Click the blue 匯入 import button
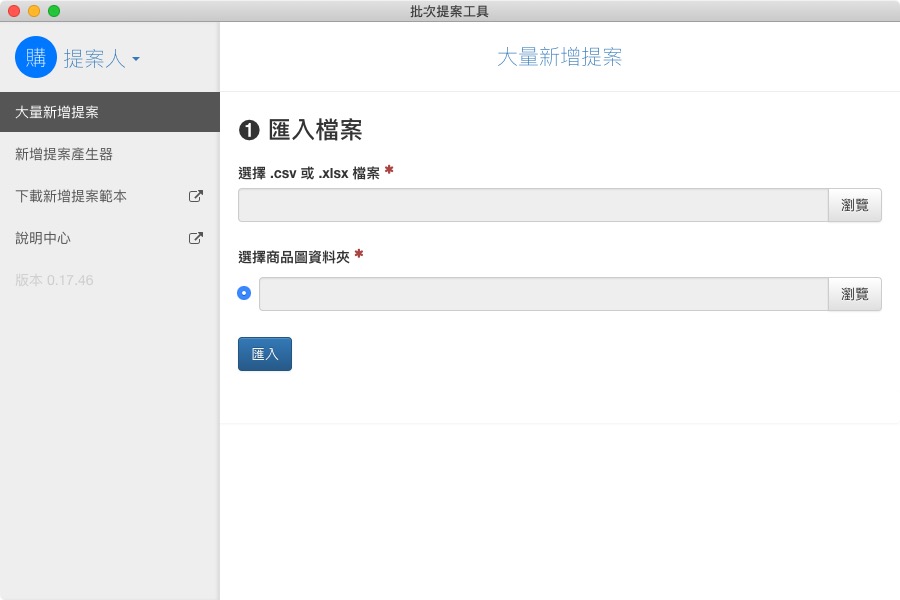Screen dimensions: 900x600 (x=265, y=354)
